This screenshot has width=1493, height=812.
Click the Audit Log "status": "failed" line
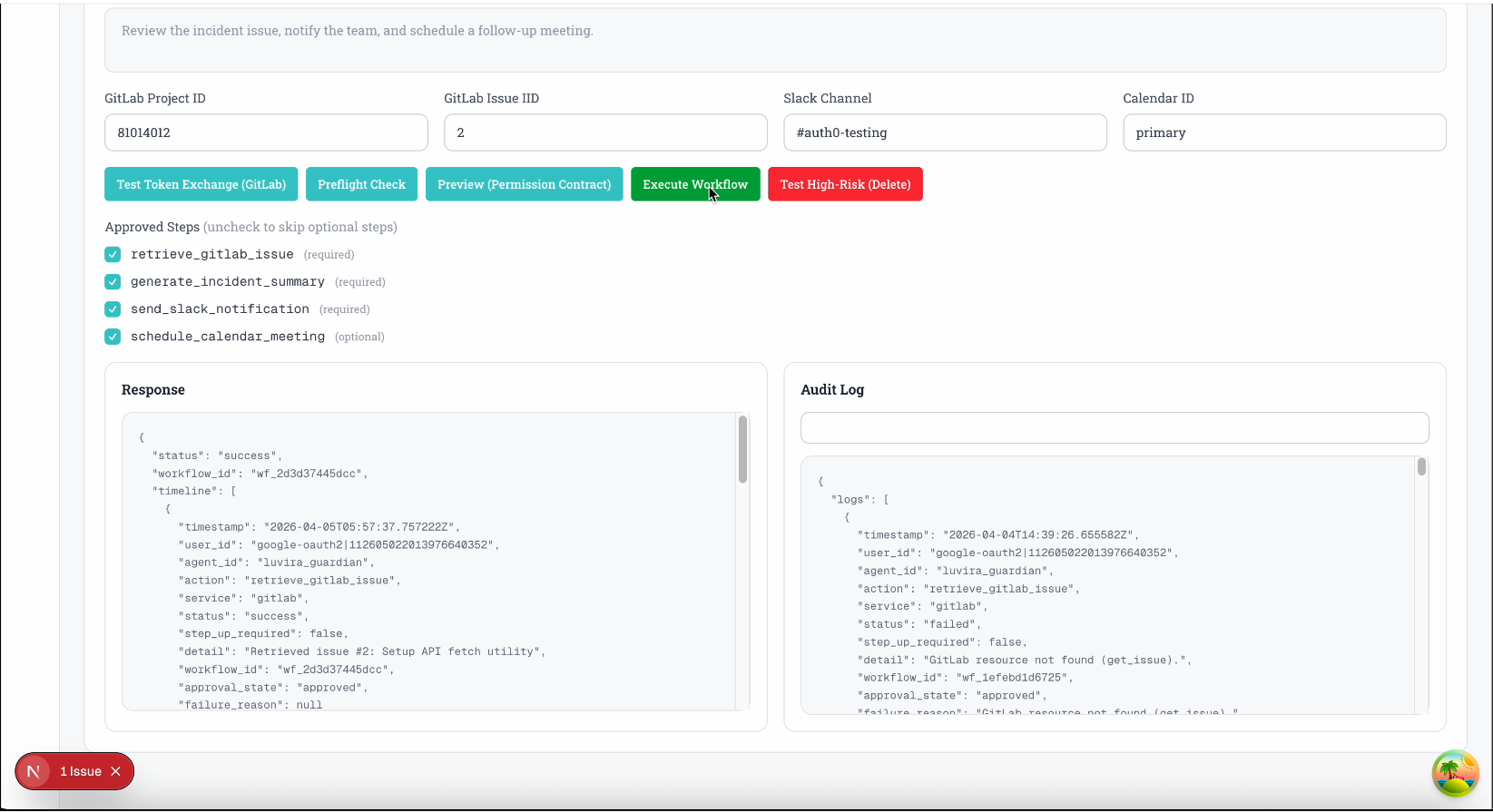coord(920,624)
